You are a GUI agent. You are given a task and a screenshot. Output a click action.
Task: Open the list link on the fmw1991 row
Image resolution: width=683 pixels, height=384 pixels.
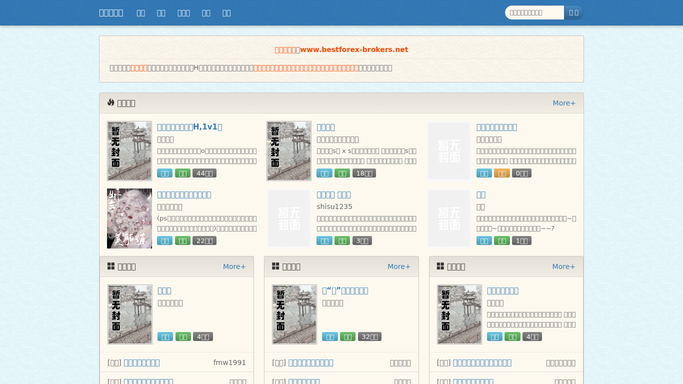142,363
